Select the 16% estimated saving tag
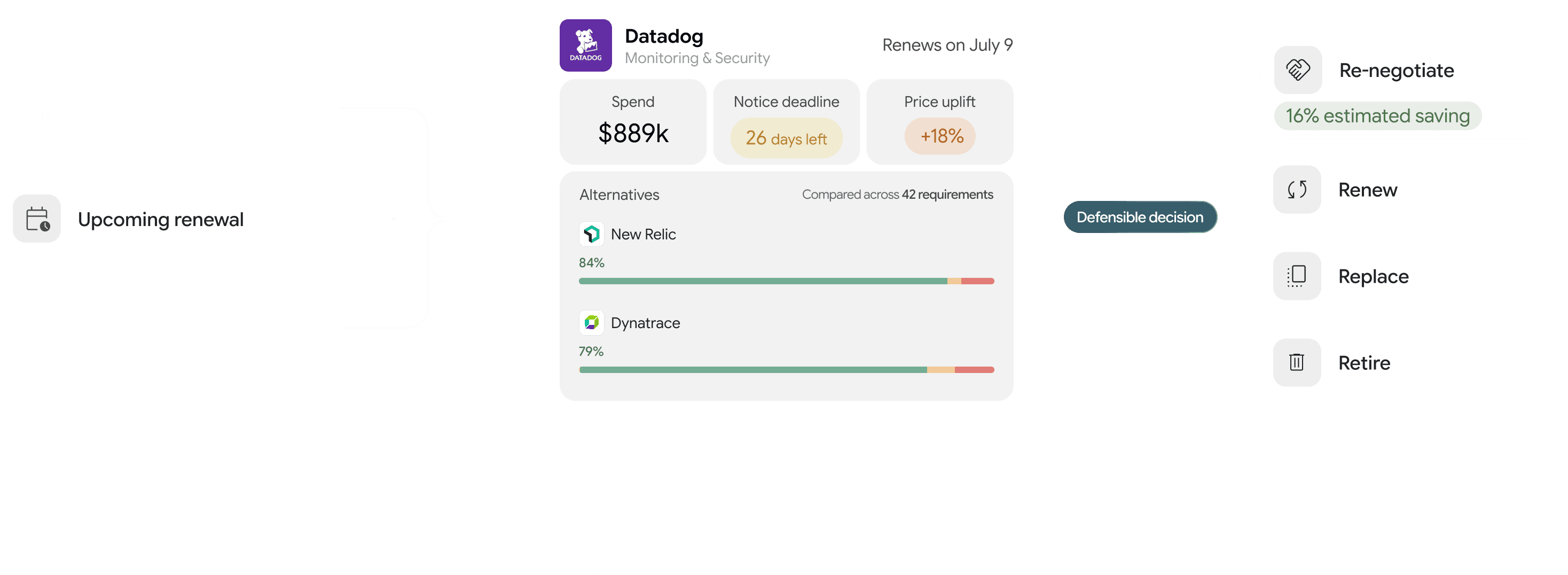Screen dimensions: 1568x575 pyautogui.click(x=1377, y=116)
